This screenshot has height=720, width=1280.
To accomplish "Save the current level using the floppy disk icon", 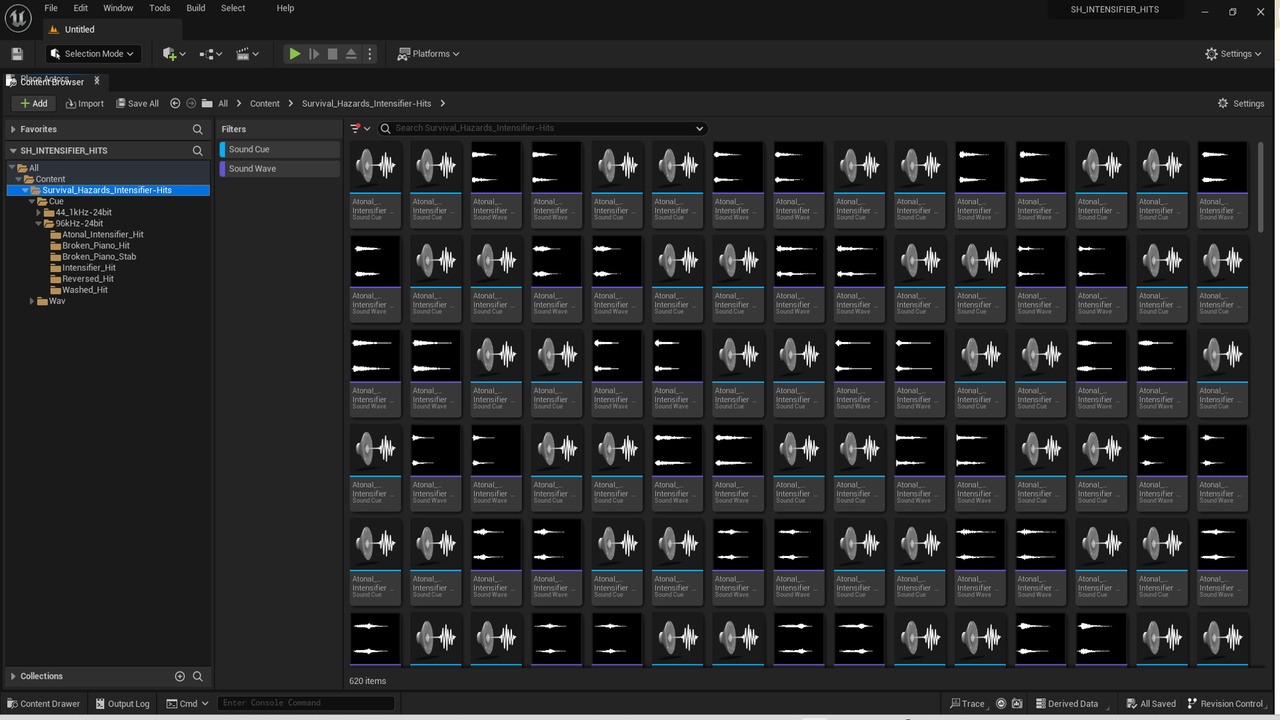I will (x=17, y=54).
